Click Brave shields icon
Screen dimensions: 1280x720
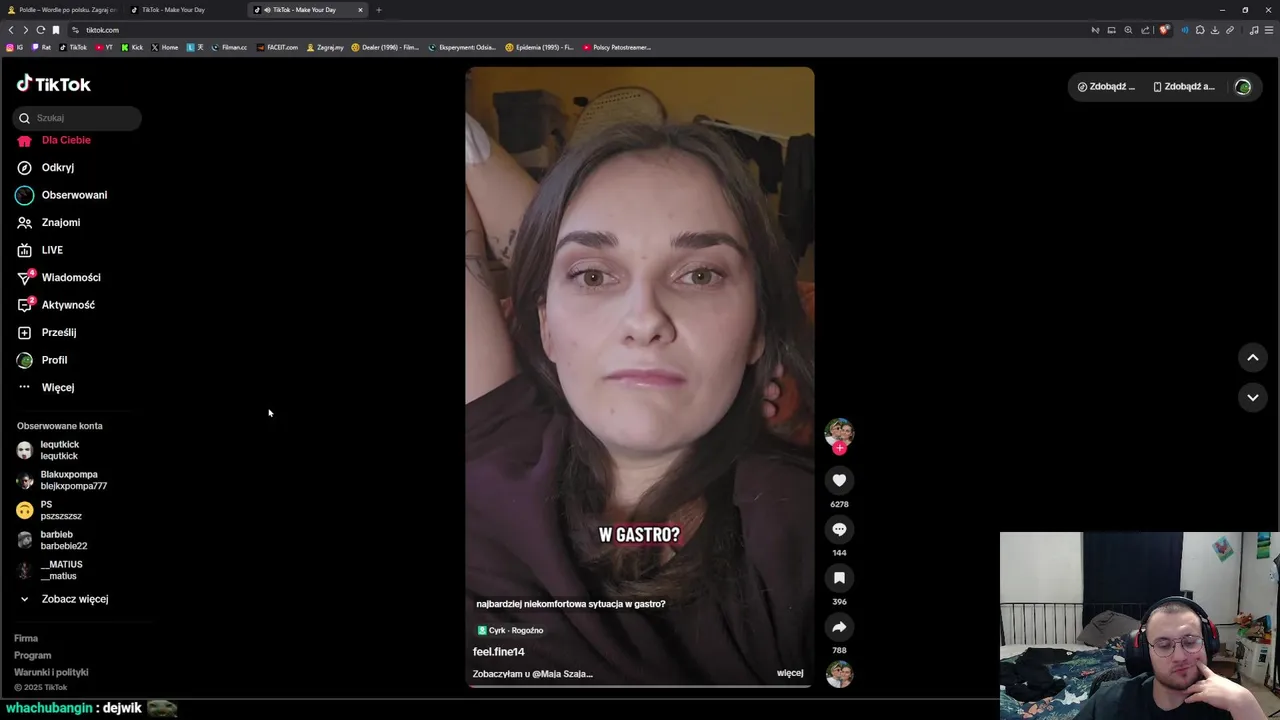click(1164, 30)
